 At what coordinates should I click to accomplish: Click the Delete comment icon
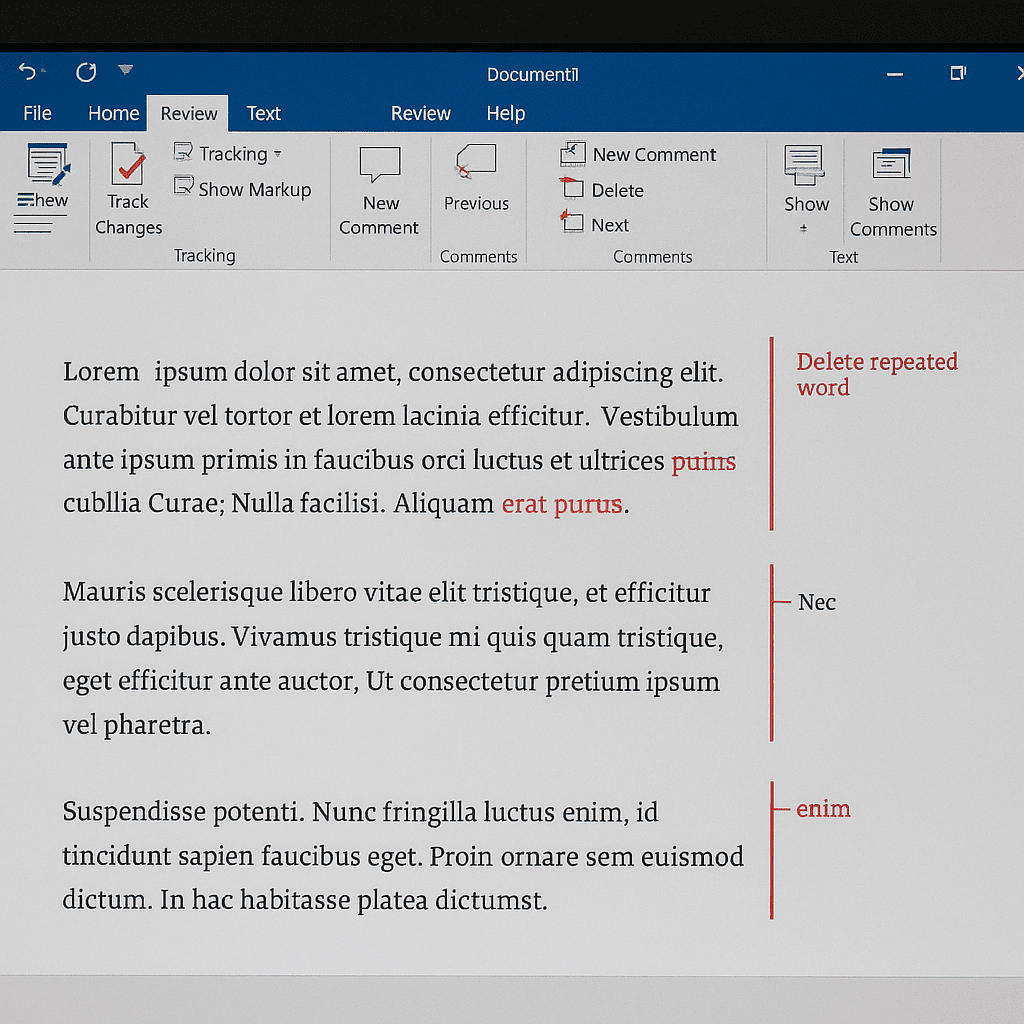(572, 188)
